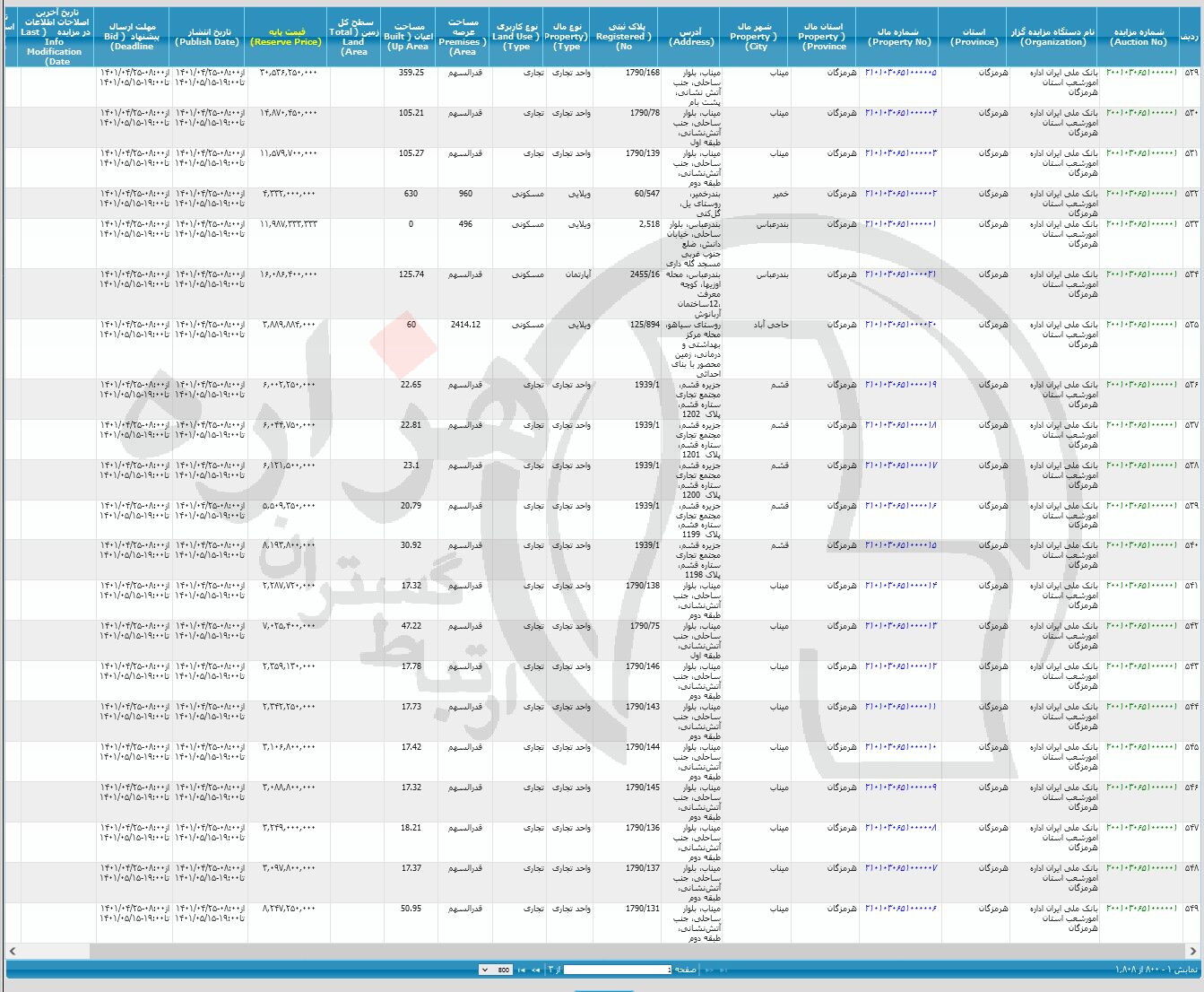Open the green auction number link in row 533
1204x992 pixels.
pyautogui.click(x=1141, y=224)
